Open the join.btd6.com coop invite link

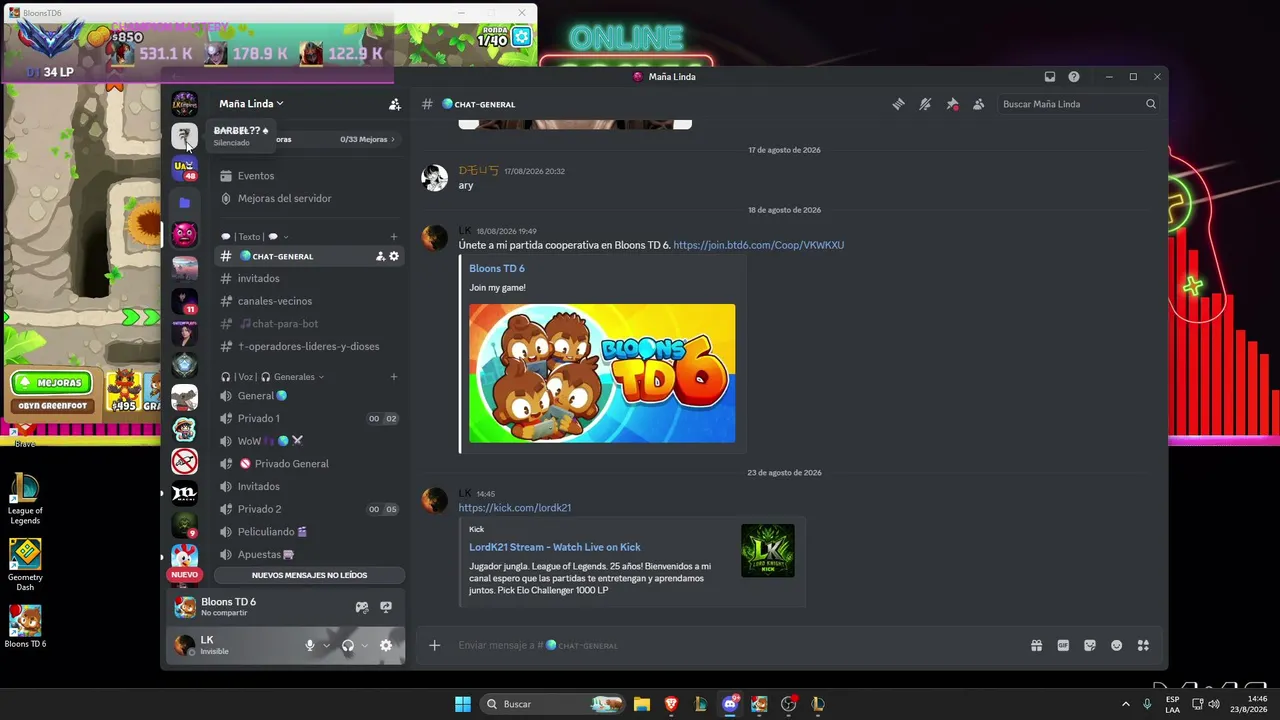(759, 245)
